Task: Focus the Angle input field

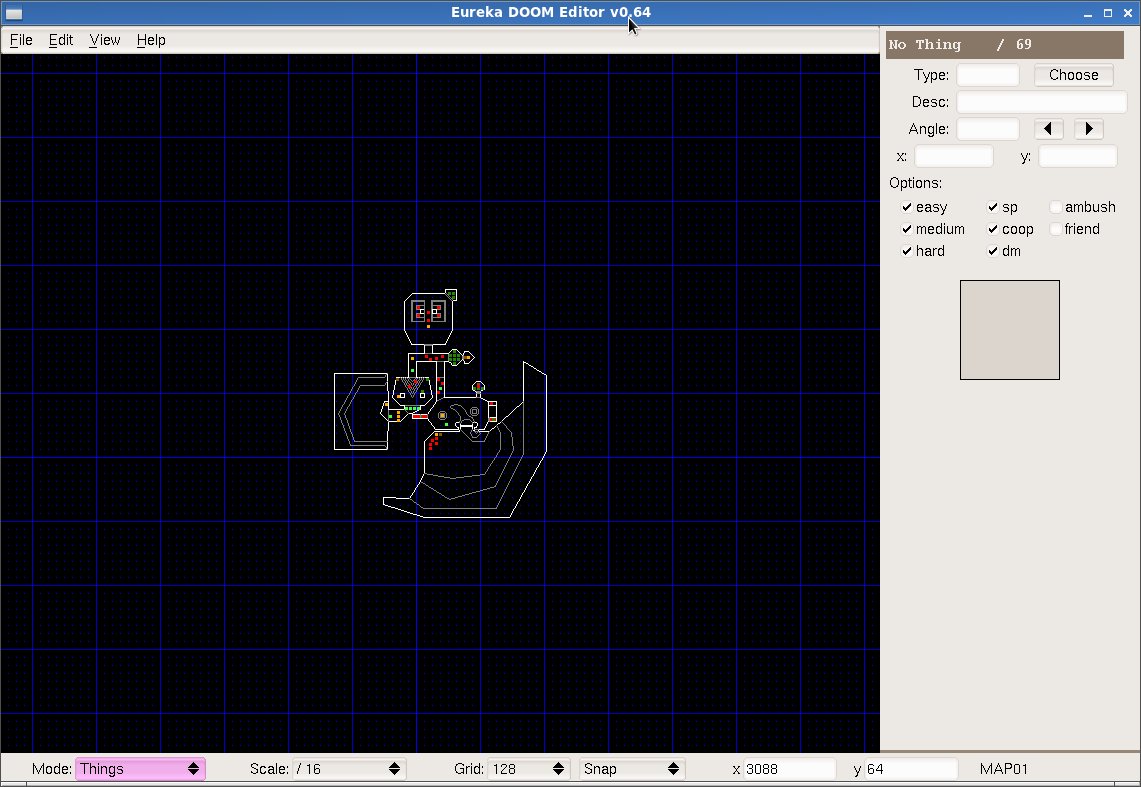Action: [x=987, y=129]
